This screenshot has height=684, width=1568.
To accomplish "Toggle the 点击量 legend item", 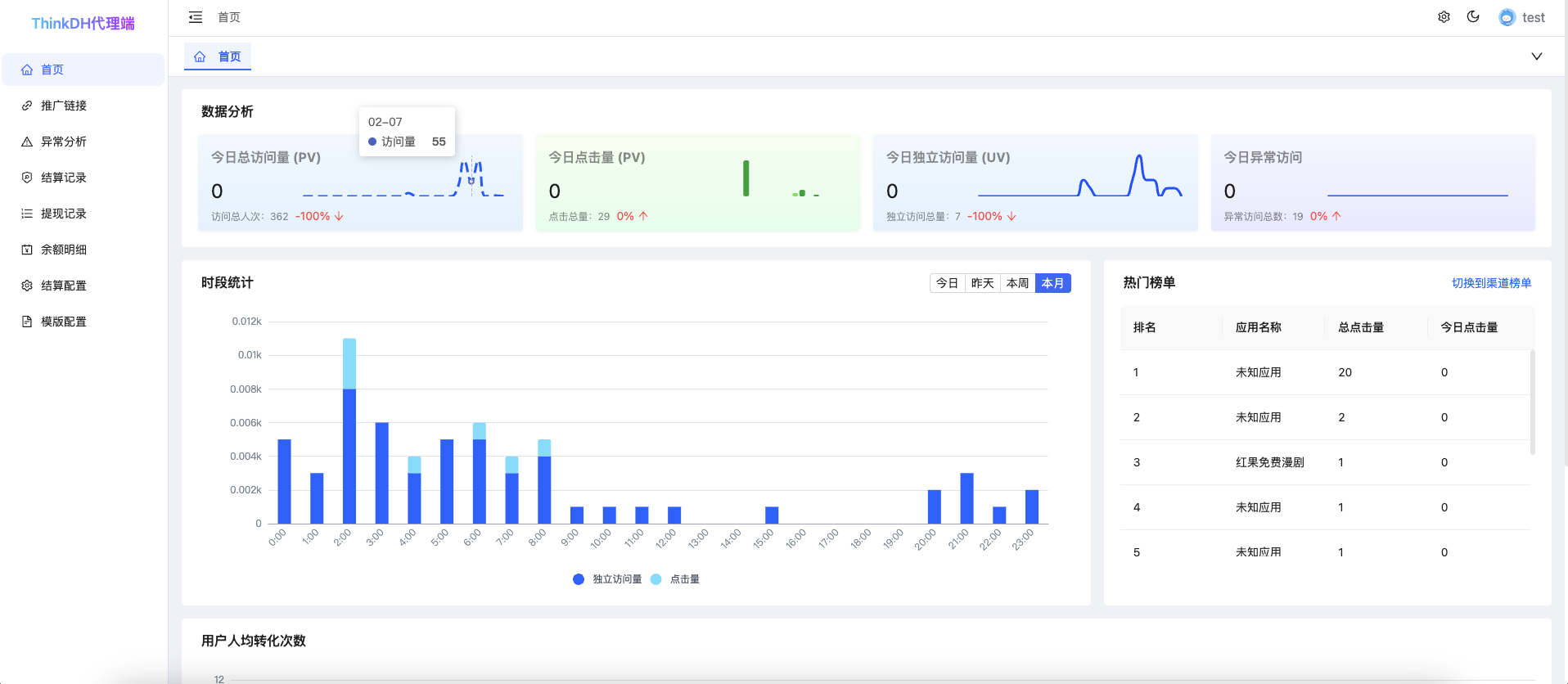I will (x=676, y=579).
